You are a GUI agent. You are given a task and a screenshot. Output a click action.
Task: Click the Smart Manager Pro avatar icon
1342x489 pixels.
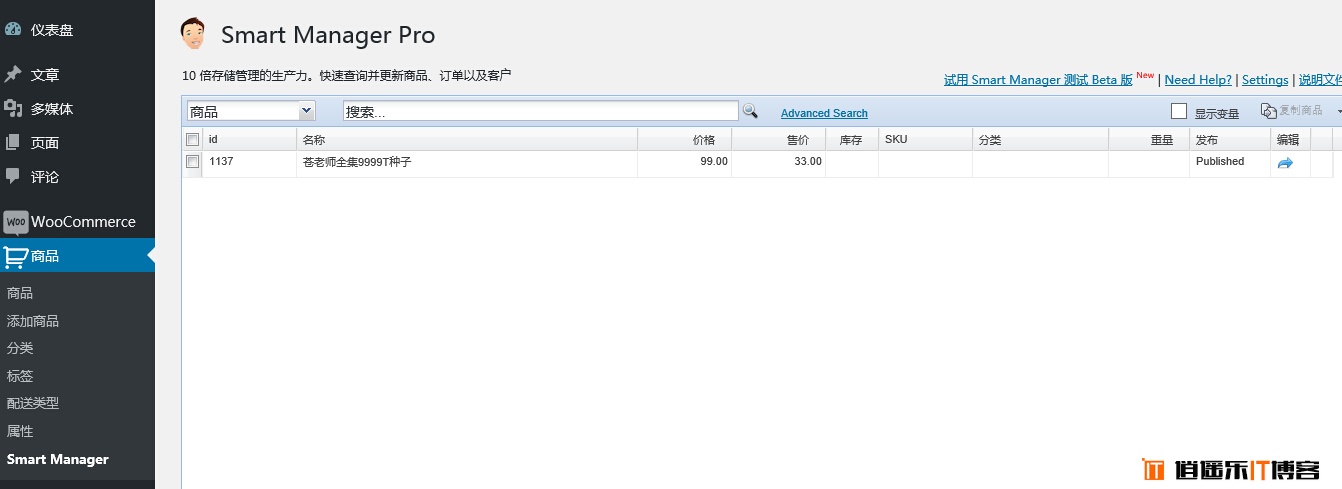tap(193, 34)
